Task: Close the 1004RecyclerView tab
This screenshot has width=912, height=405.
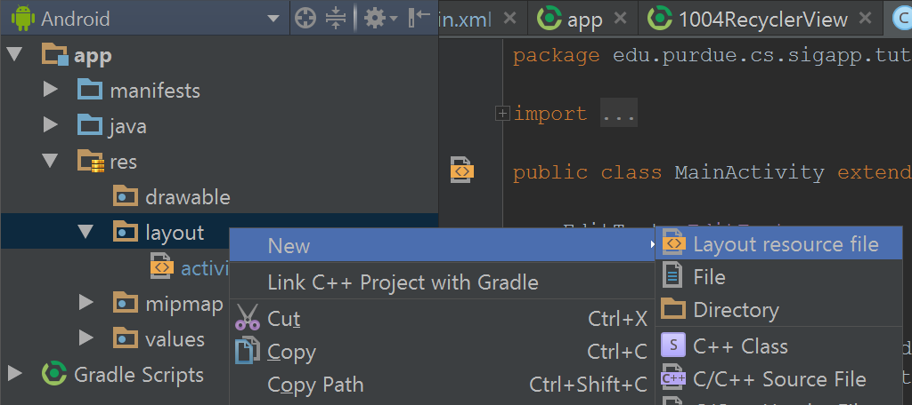Action: (865, 19)
